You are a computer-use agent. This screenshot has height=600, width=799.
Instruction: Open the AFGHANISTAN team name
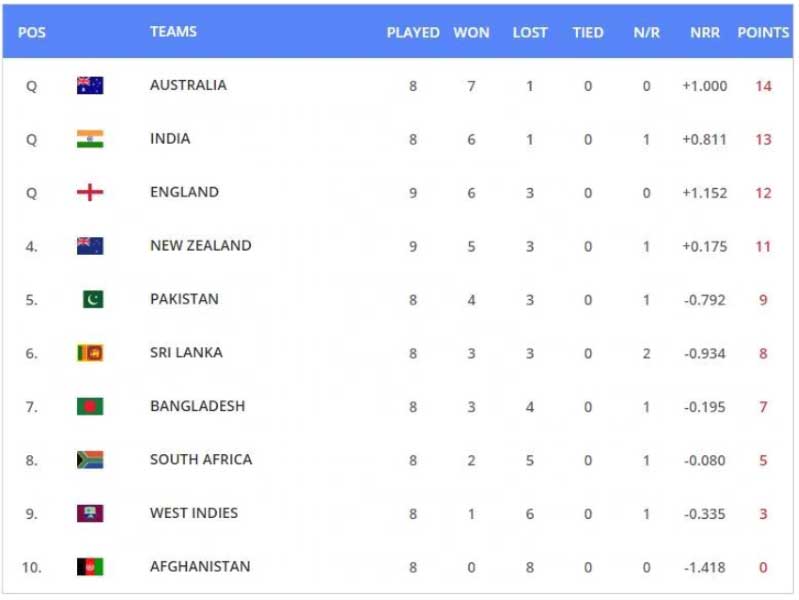(200, 567)
